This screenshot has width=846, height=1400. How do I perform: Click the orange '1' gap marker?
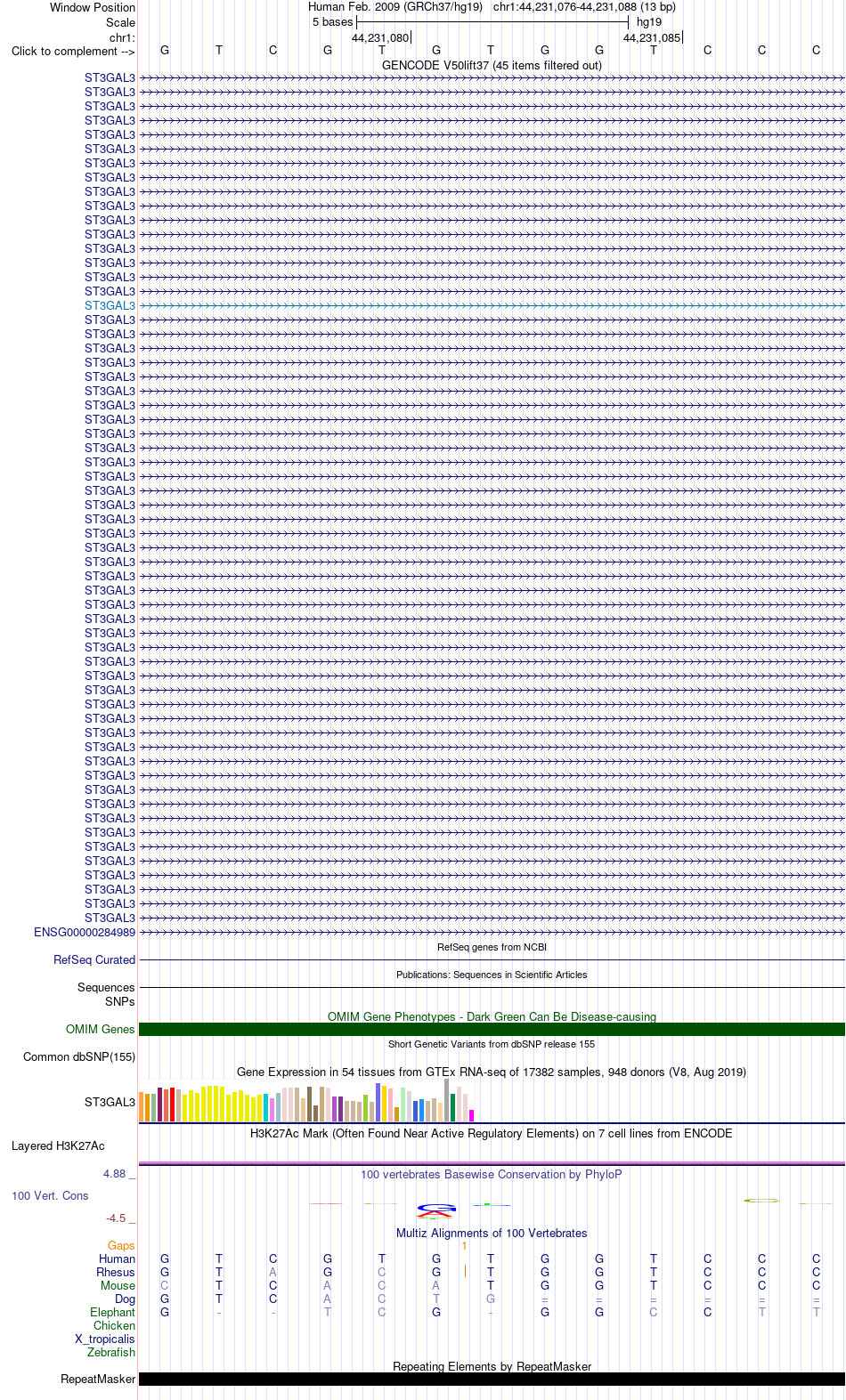pyautogui.click(x=464, y=1245)
